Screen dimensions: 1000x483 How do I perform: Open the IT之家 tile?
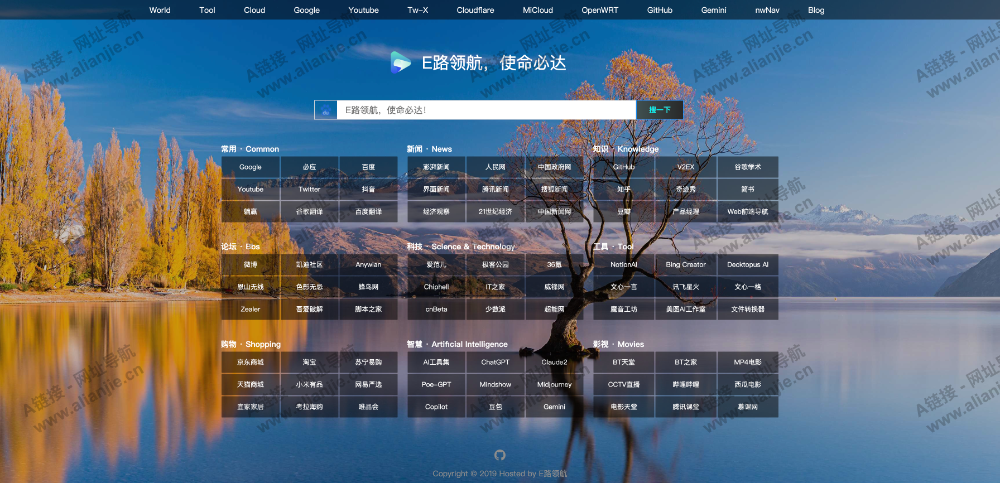coord(495,287)
